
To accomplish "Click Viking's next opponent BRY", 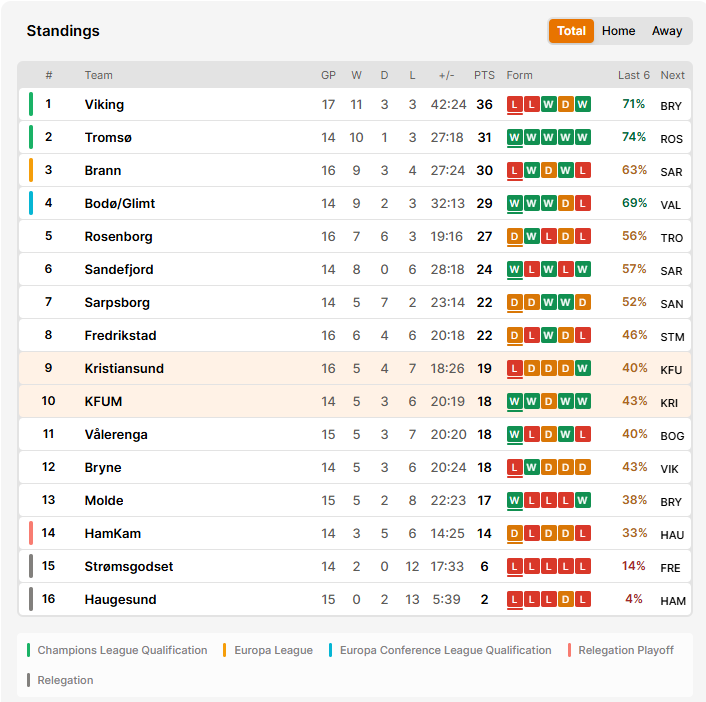I will click(670, 106).
